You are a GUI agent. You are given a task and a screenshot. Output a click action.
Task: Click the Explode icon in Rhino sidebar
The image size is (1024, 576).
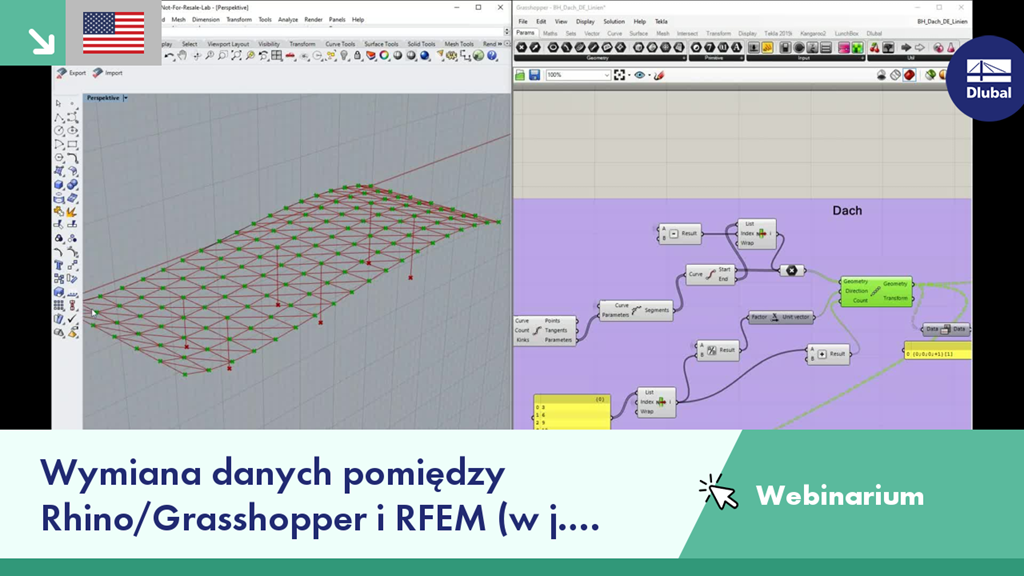point(72,212)
